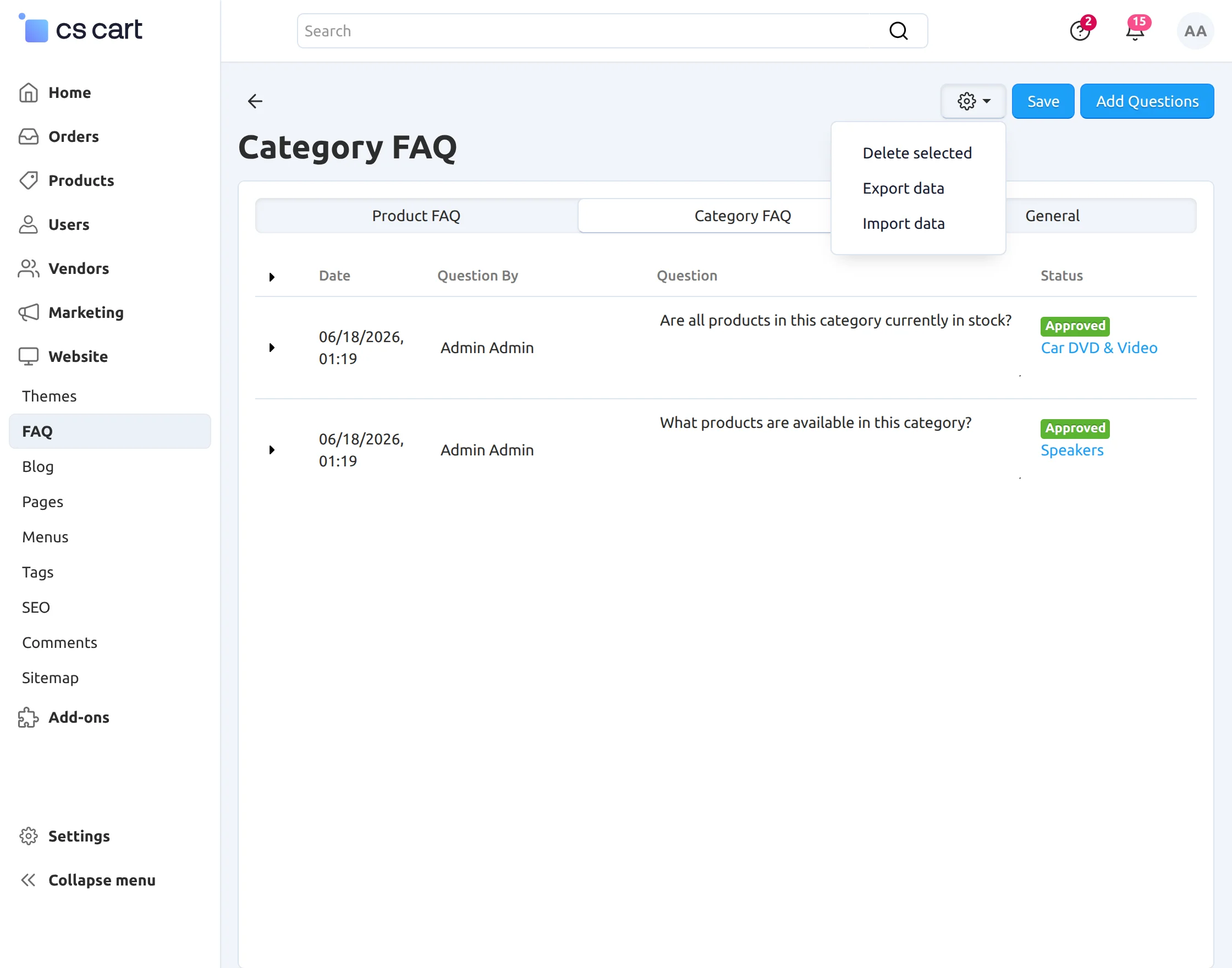Open Blog under Website
The width and height of the screenshot is (1232, 968).
tap(37, 466)
